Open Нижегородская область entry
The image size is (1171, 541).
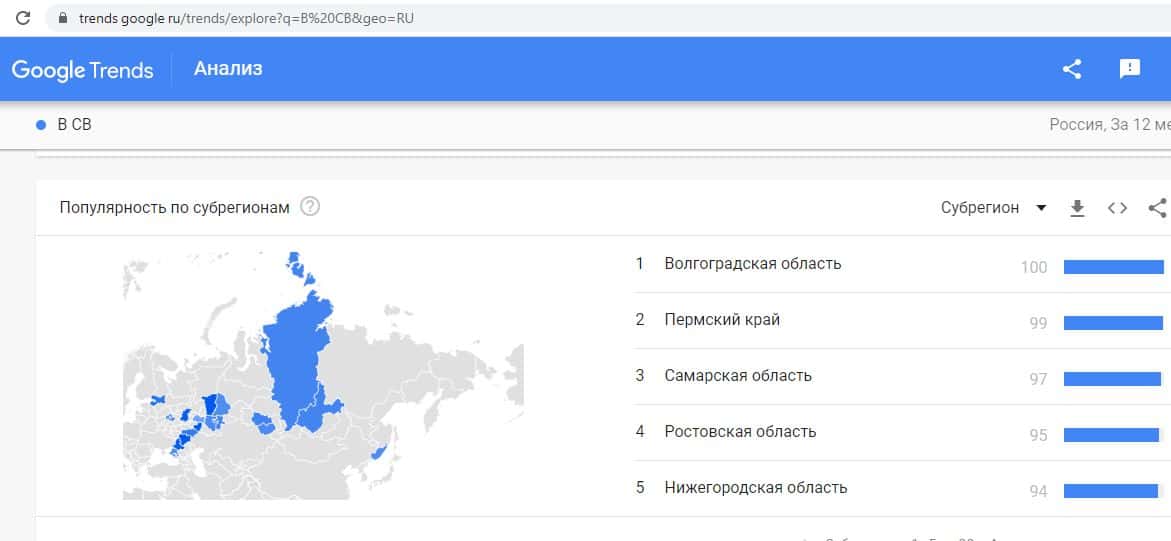click(755, 488)
